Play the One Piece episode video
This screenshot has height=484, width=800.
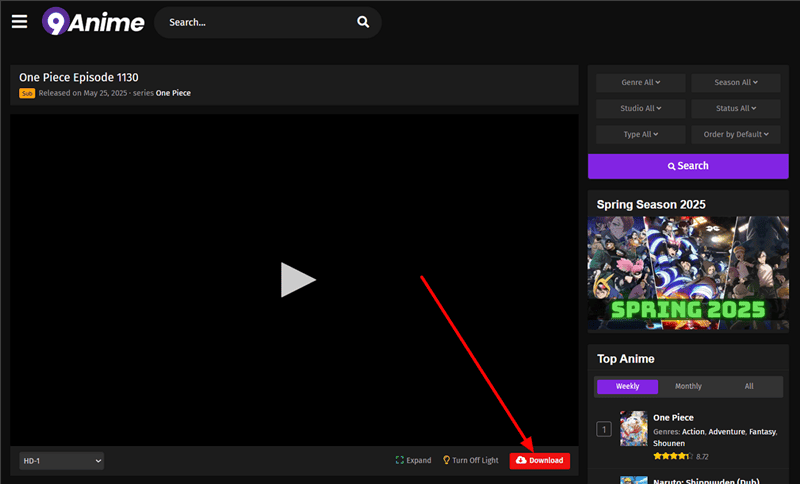pyautogui.click(x=298, y=279)
